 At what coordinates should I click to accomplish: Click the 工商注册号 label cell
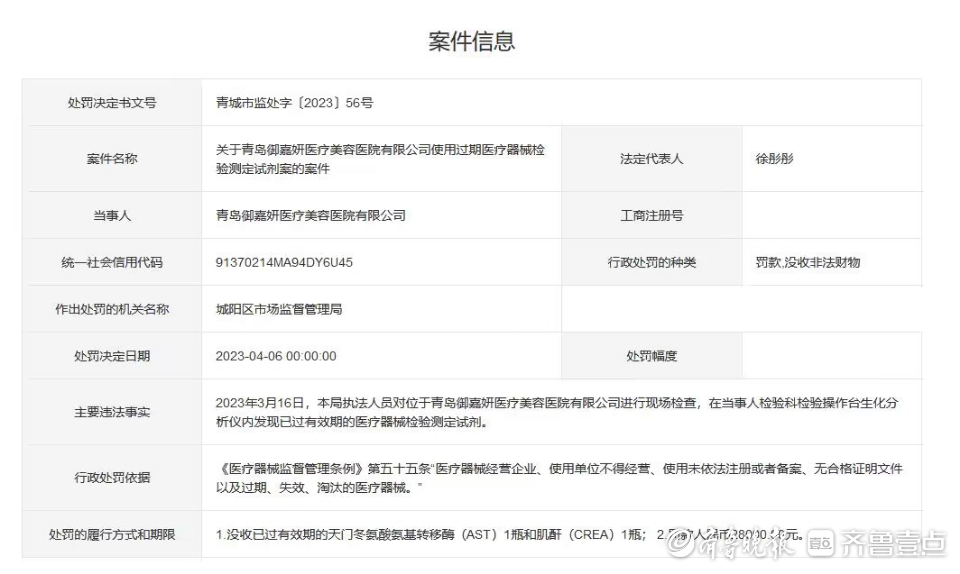pos(651,215)
